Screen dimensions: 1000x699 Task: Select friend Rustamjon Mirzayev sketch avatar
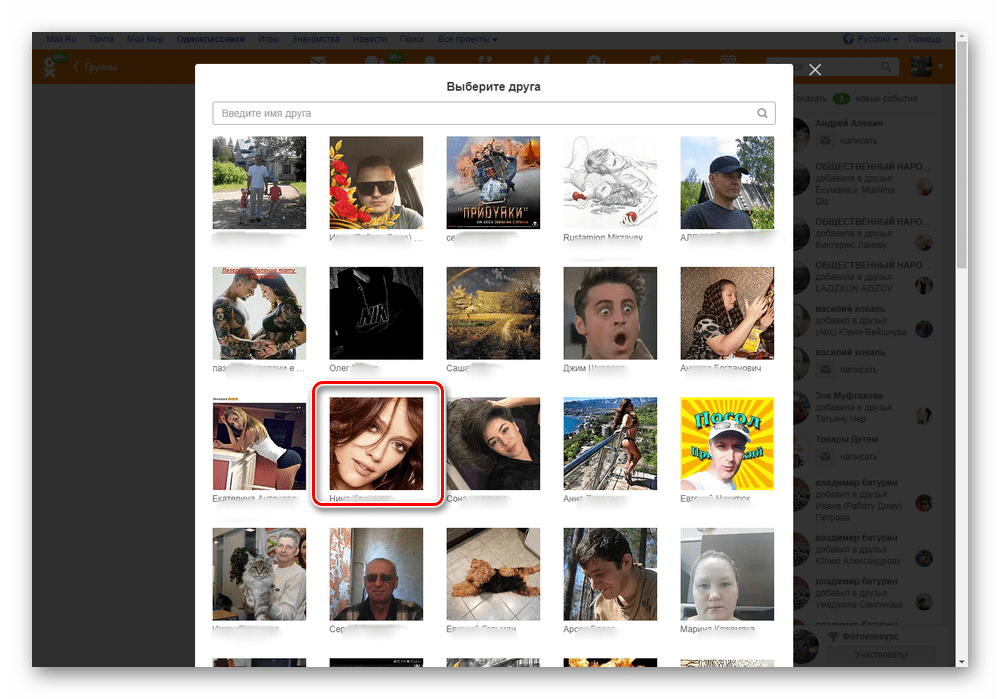(610, 182)
